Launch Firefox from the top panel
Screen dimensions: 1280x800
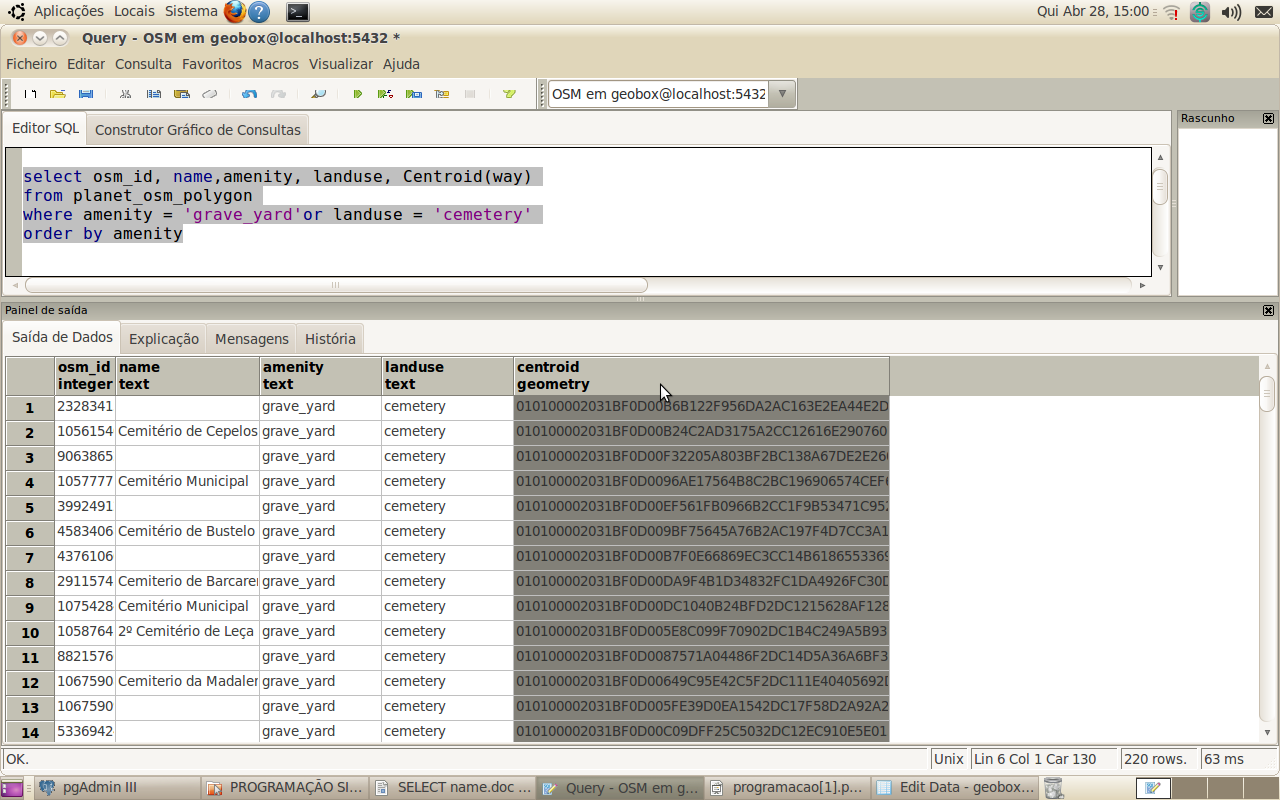pos(234,11)
